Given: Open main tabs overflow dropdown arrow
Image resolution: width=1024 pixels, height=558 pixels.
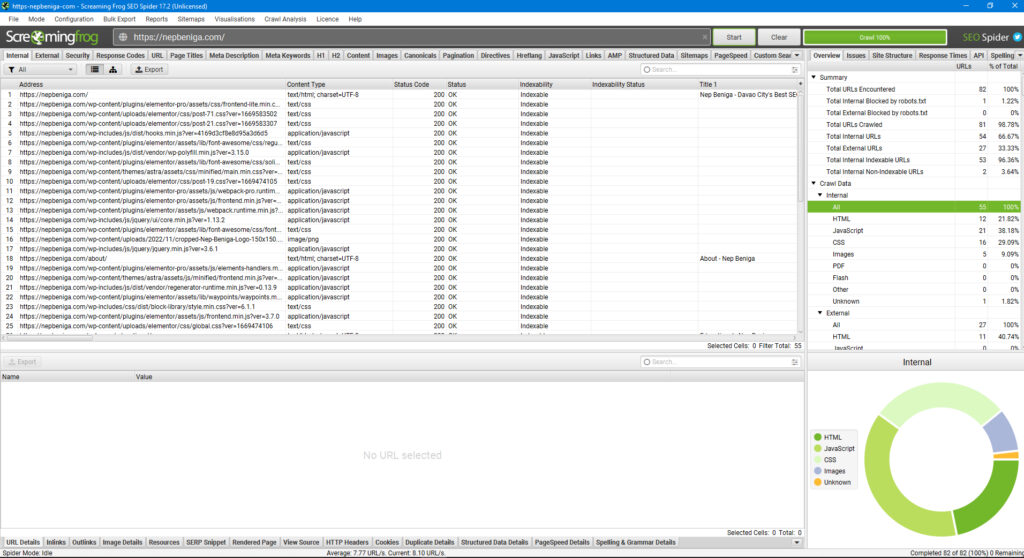Looking at the screenshot, I should pyautogui.click(x=797, y=56).
